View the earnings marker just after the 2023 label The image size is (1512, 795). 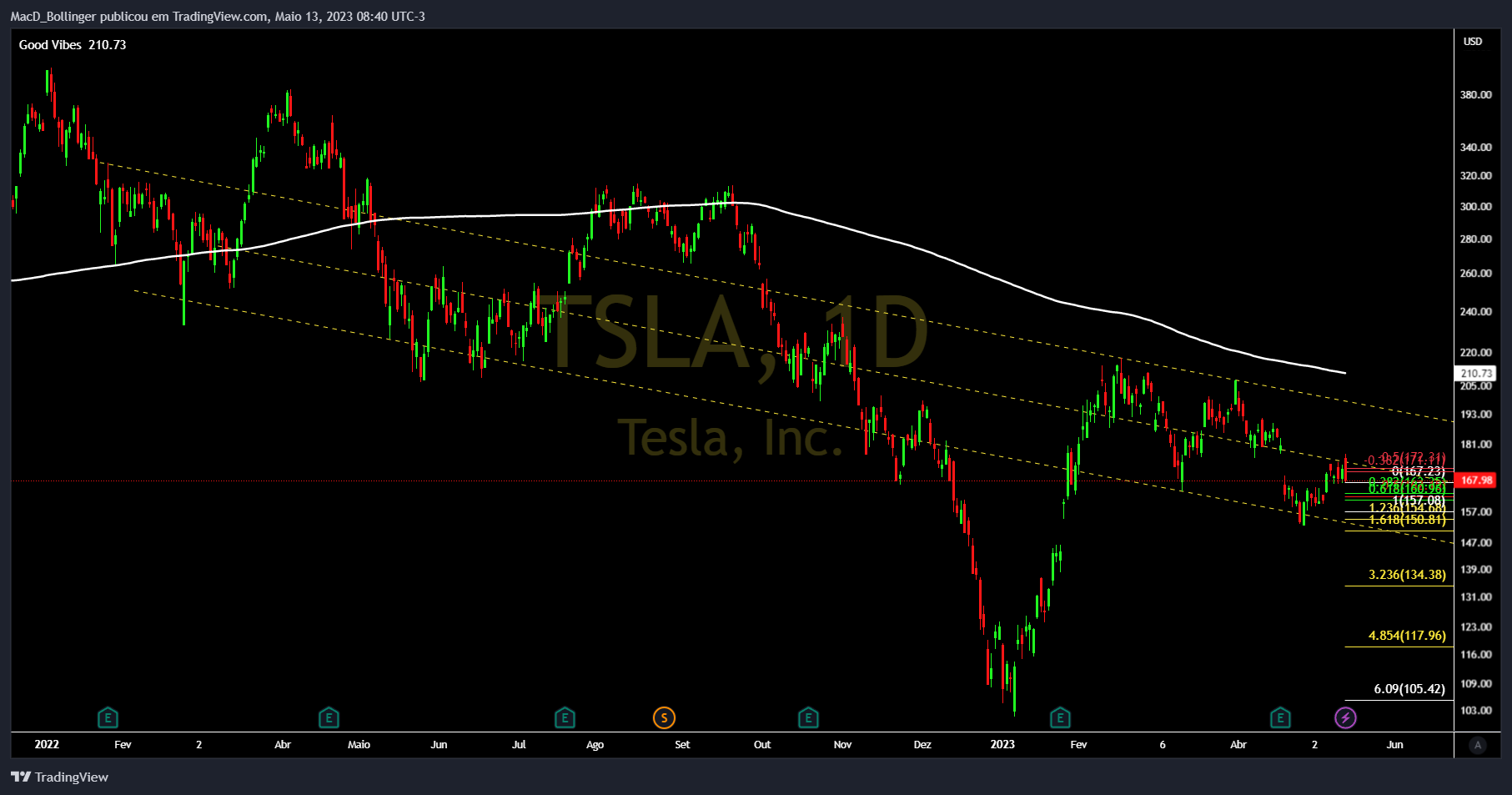pyautogui.click(x=1060, y=717)
